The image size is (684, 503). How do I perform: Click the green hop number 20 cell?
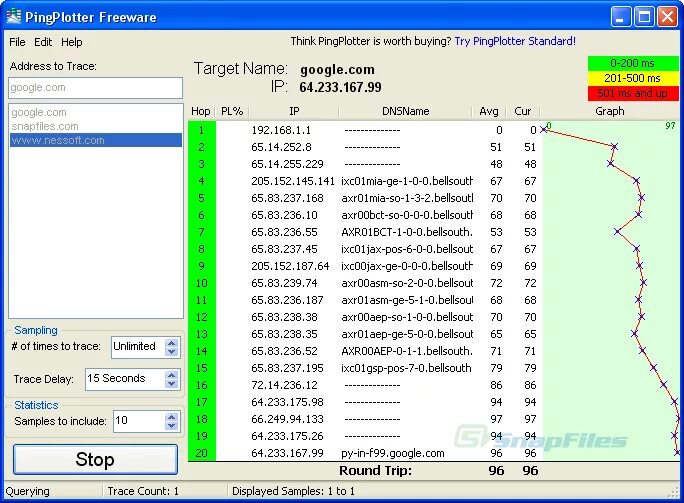[x=202, y=453]
